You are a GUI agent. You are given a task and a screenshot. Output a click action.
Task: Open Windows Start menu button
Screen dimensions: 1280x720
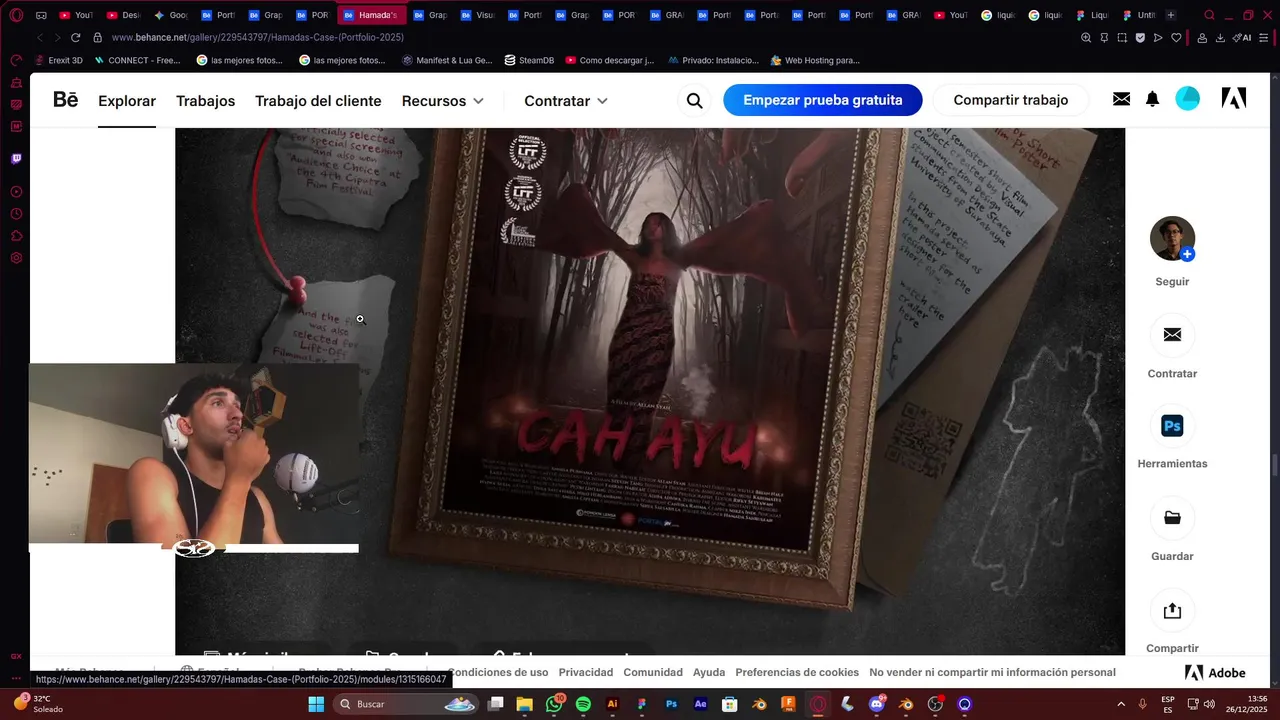pos(316,704)
